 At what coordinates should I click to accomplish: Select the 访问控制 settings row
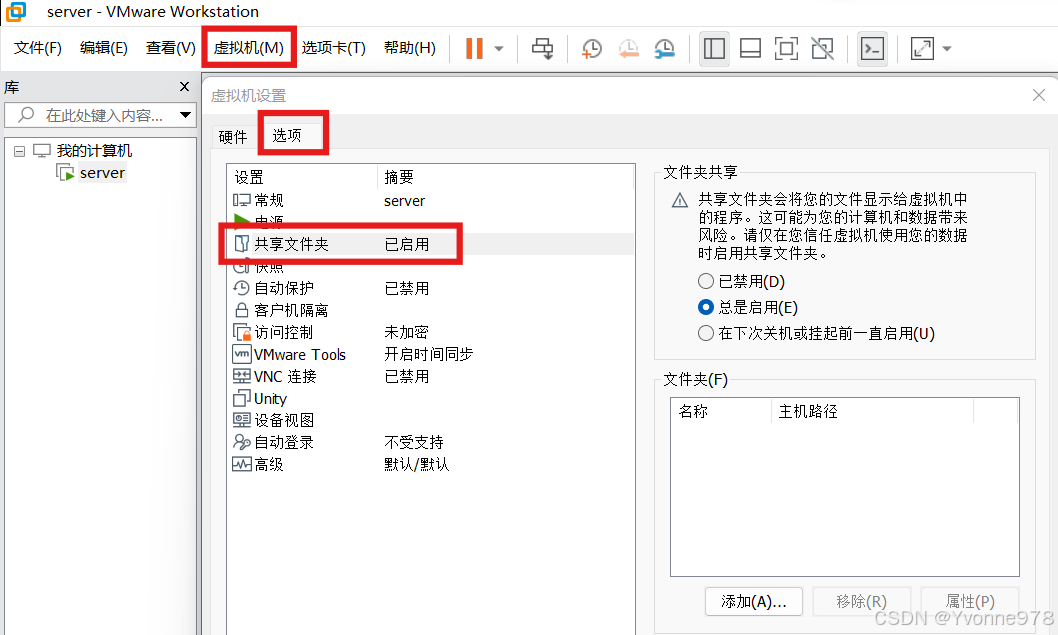(430, 332)
